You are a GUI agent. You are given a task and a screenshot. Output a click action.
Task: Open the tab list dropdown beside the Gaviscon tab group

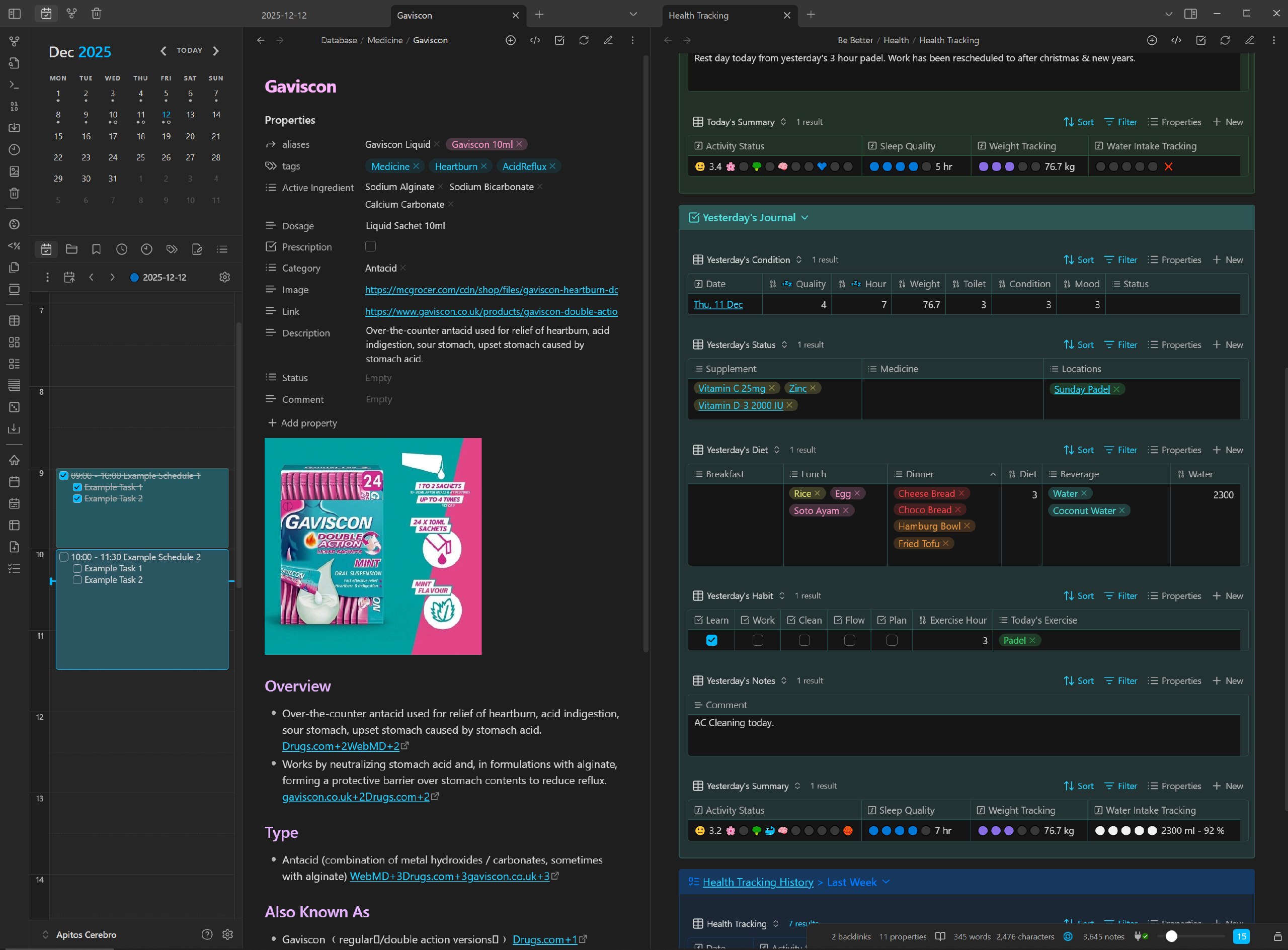pyautogui.click(x=633, y=15)
